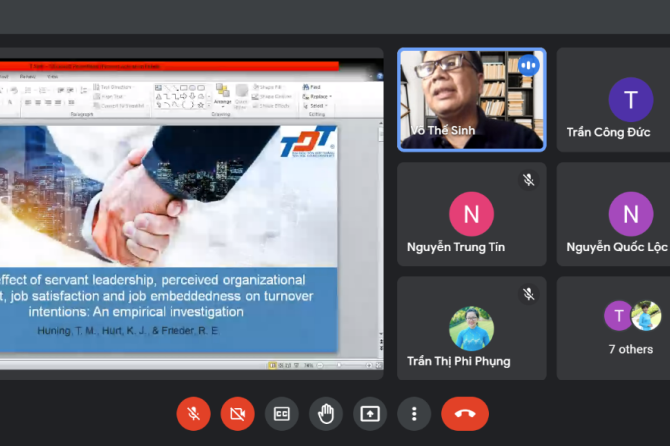
Task: Click the Review tab in shared ribbon
Action: tap(28, 76)
